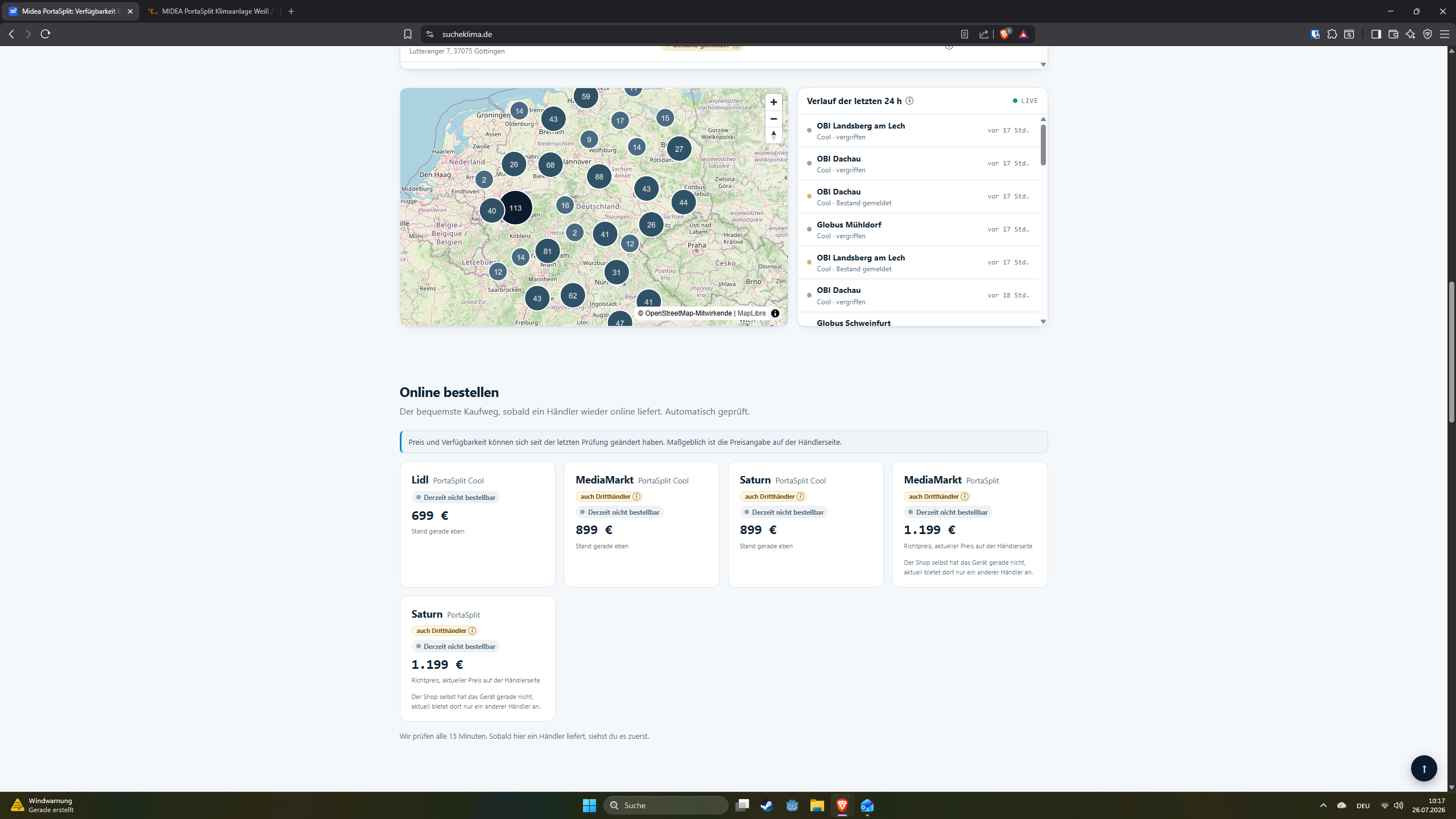
Task: Click the info icon beside Verlauf der letzten 24 h
Action: [909, 101]
